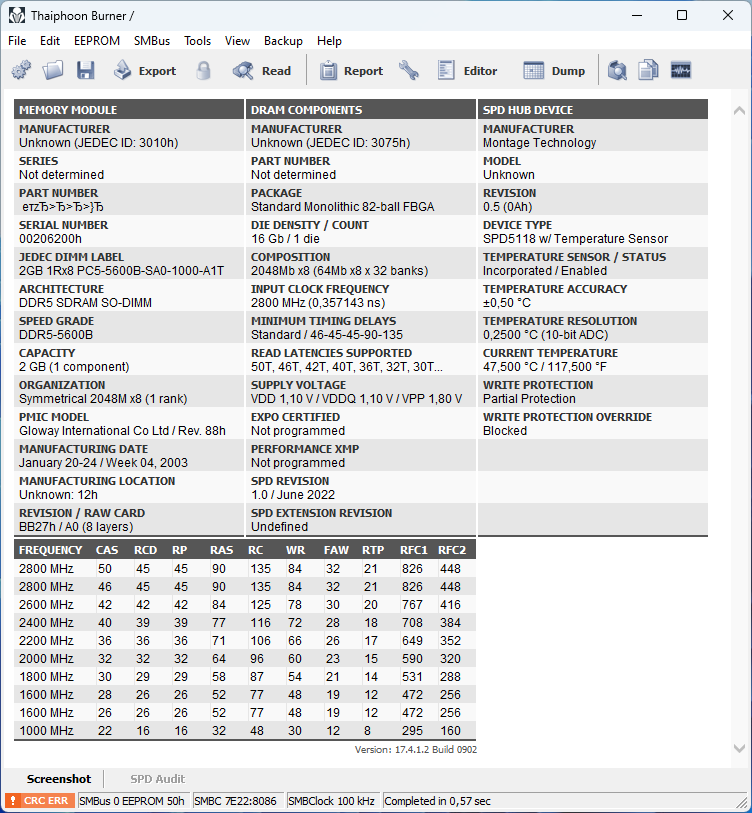752x813 pixels.
Task: Click the Montage Technology manufacturer value
Action: tap(539, 143)
